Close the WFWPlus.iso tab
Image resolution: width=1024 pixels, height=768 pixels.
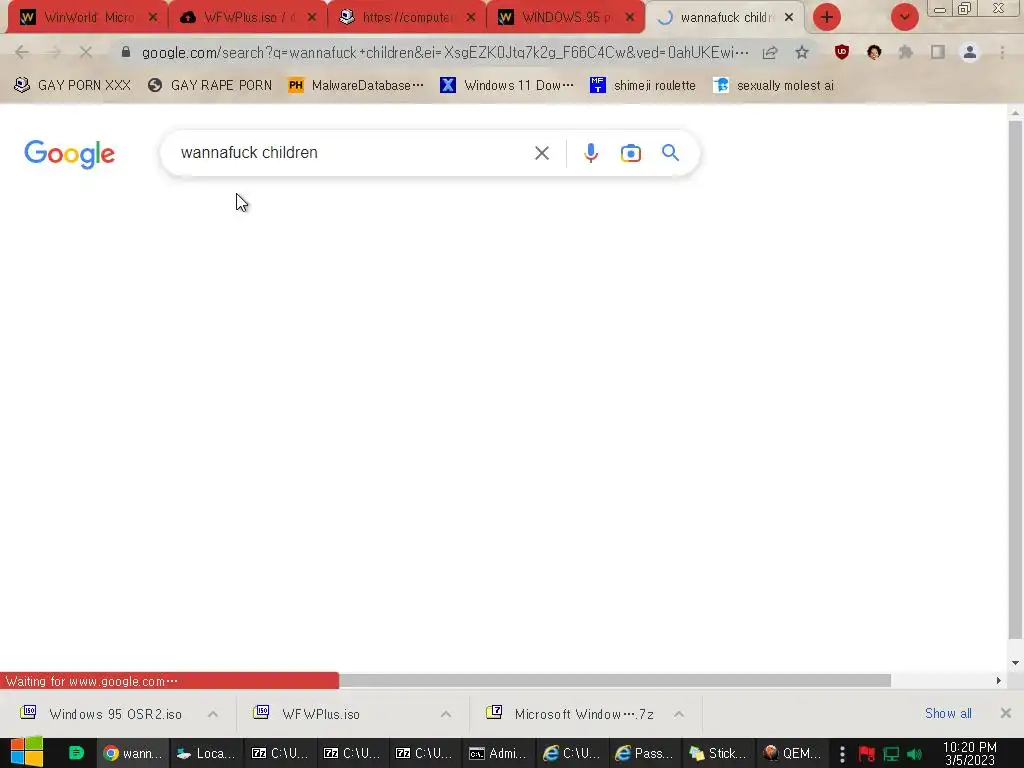click(x=312, y=18)
